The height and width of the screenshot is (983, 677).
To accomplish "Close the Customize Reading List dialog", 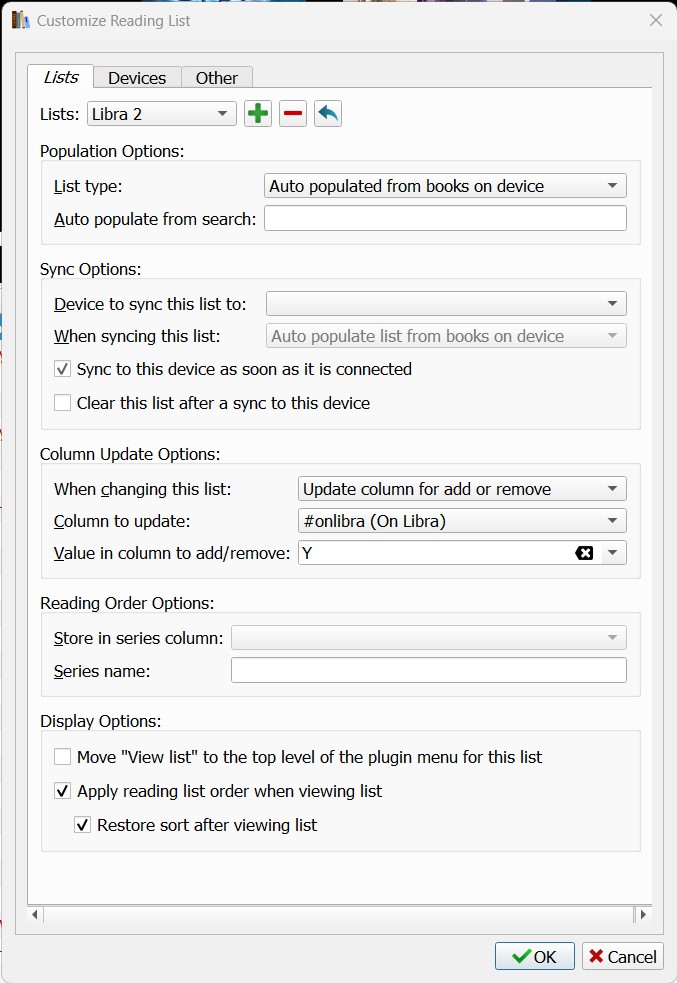I will point(656,20).
